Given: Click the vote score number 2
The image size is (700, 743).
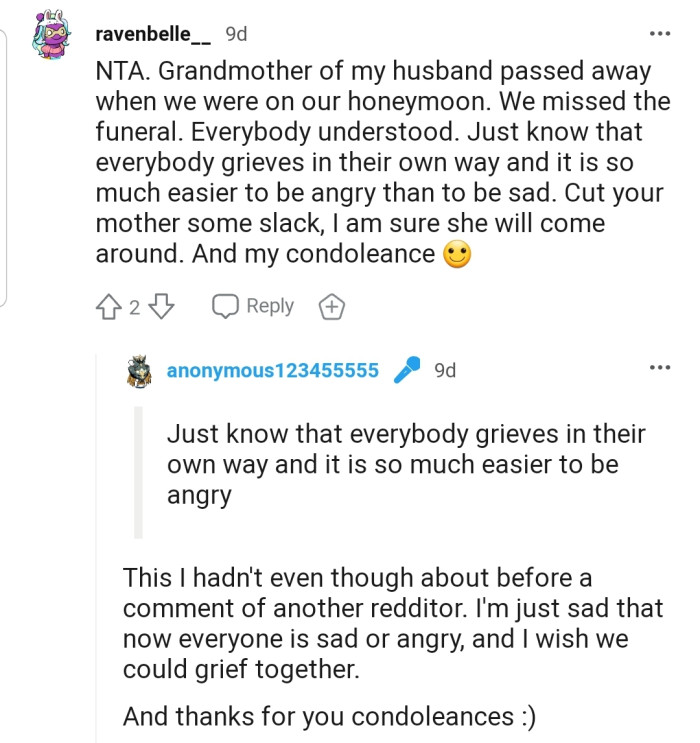Looking at the screenshot, I should [x=135, y=307].
